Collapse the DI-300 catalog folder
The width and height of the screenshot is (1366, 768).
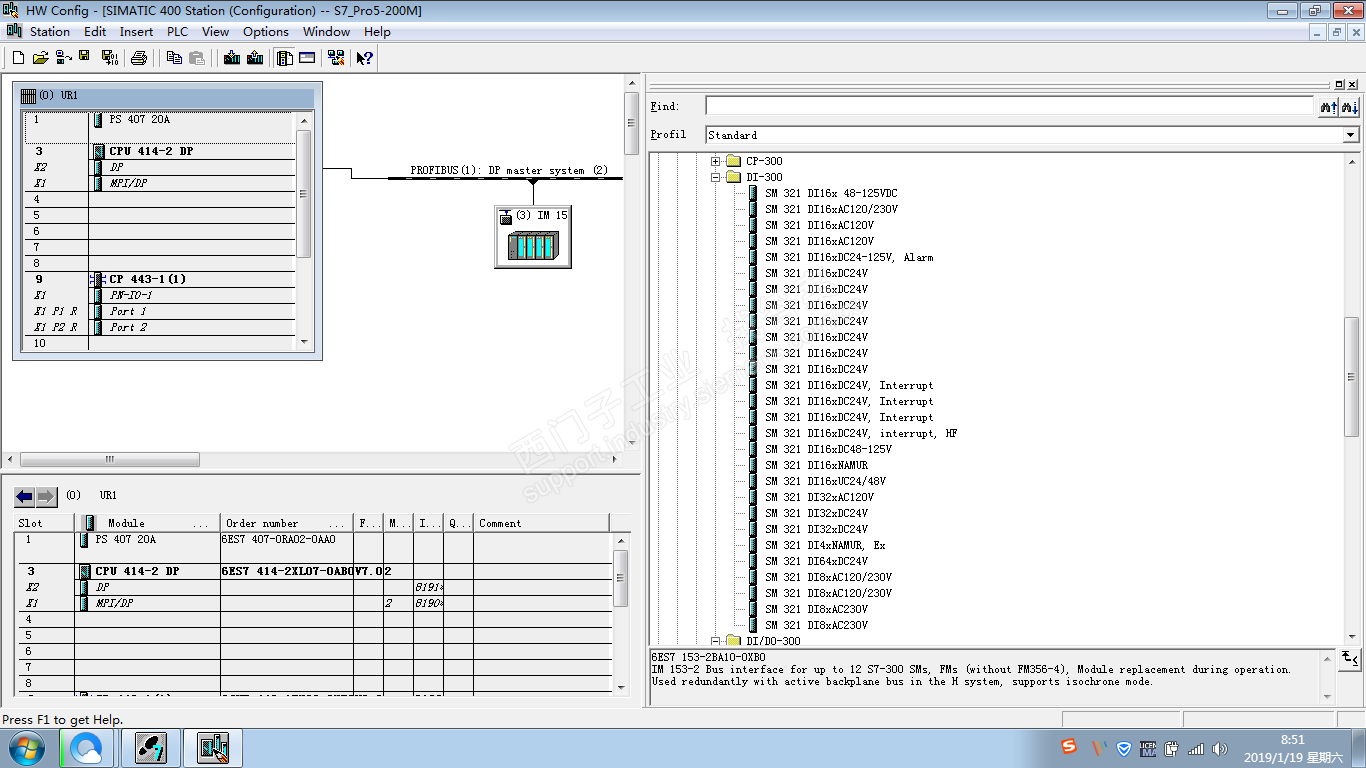click(716, 177)
